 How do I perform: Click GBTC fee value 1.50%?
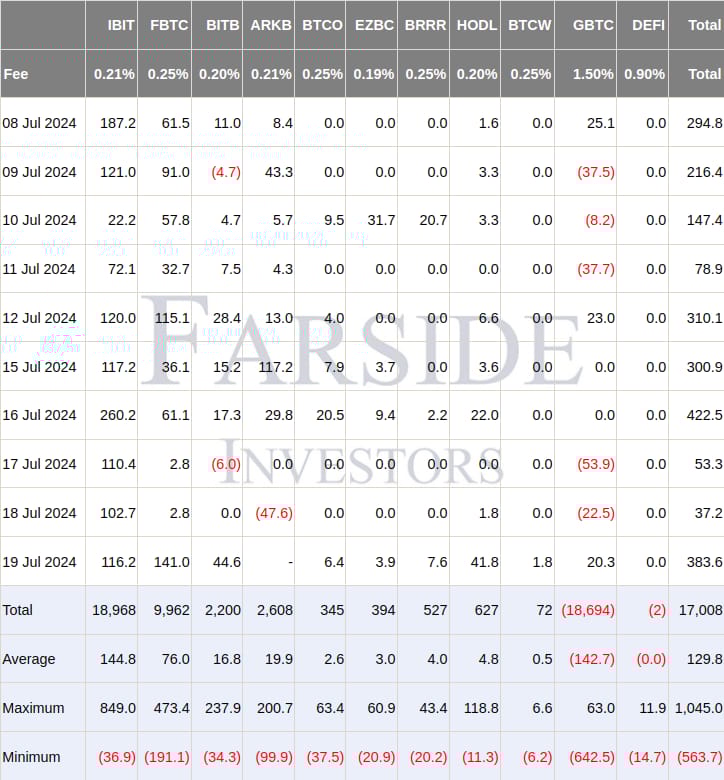593,74
